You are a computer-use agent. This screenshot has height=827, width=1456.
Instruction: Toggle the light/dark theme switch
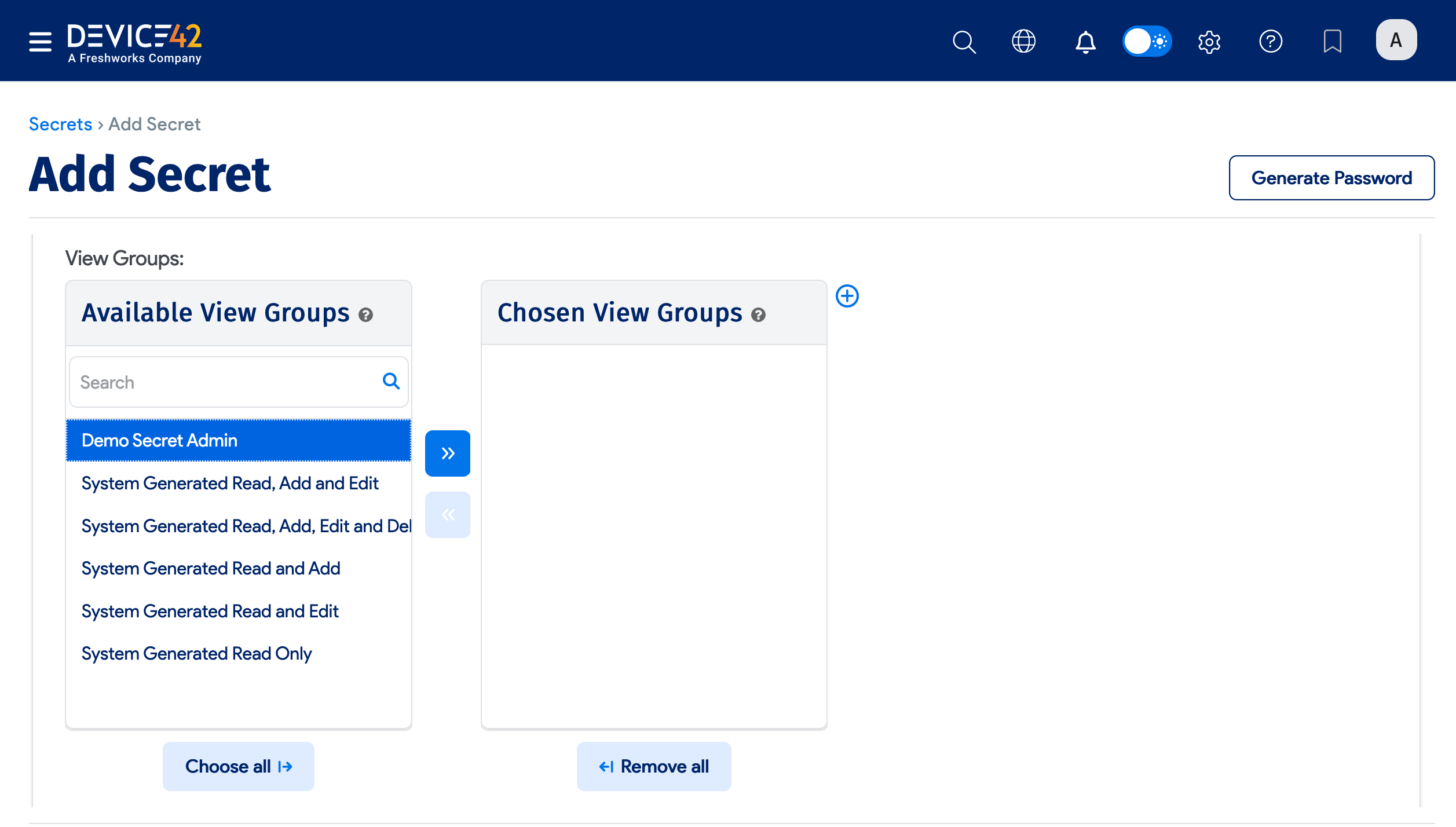[1147, 42]
